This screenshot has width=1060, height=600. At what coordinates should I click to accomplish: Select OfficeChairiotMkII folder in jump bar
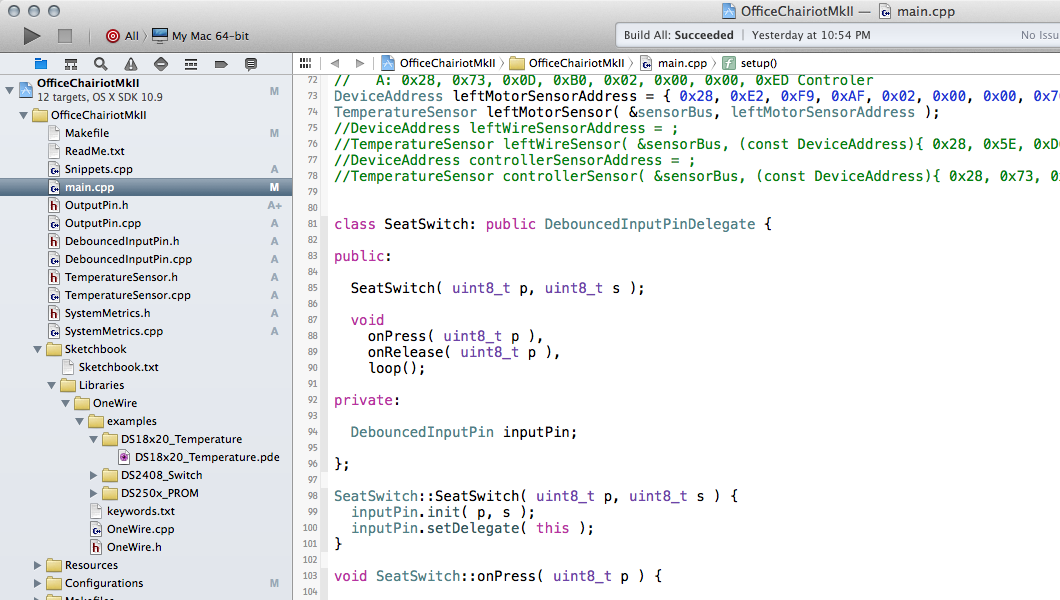click(x=567, y=63)
